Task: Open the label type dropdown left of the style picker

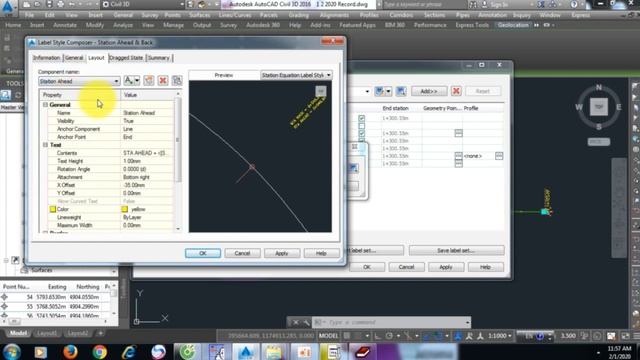Action: click(367, 91)
